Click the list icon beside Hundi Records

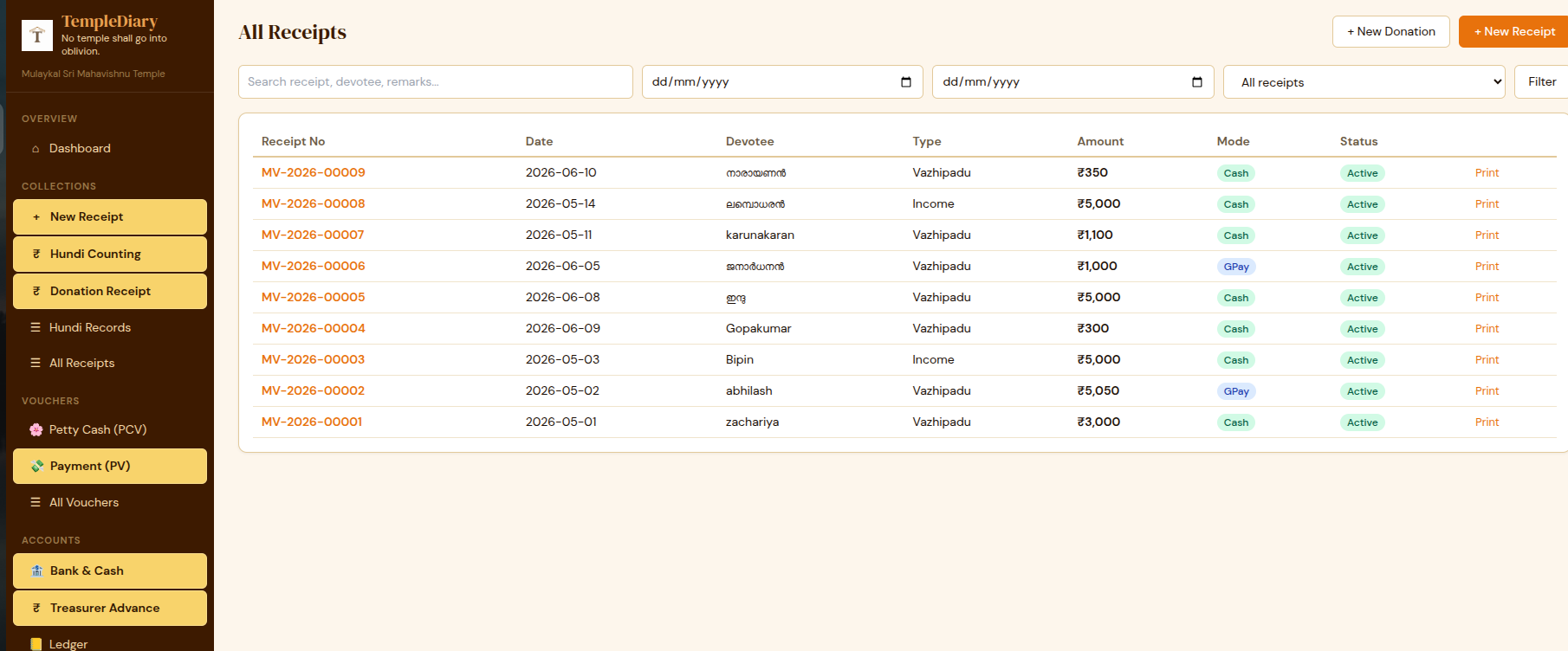tap(36, 327)
